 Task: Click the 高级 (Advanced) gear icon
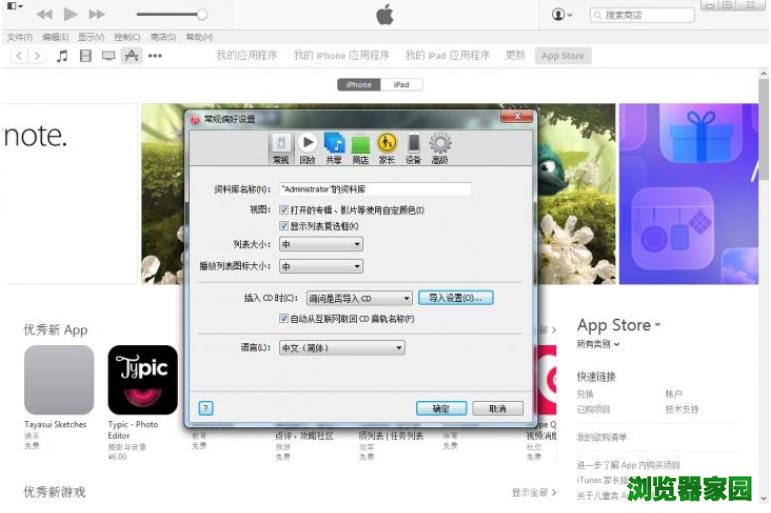(x=440, y=146)
